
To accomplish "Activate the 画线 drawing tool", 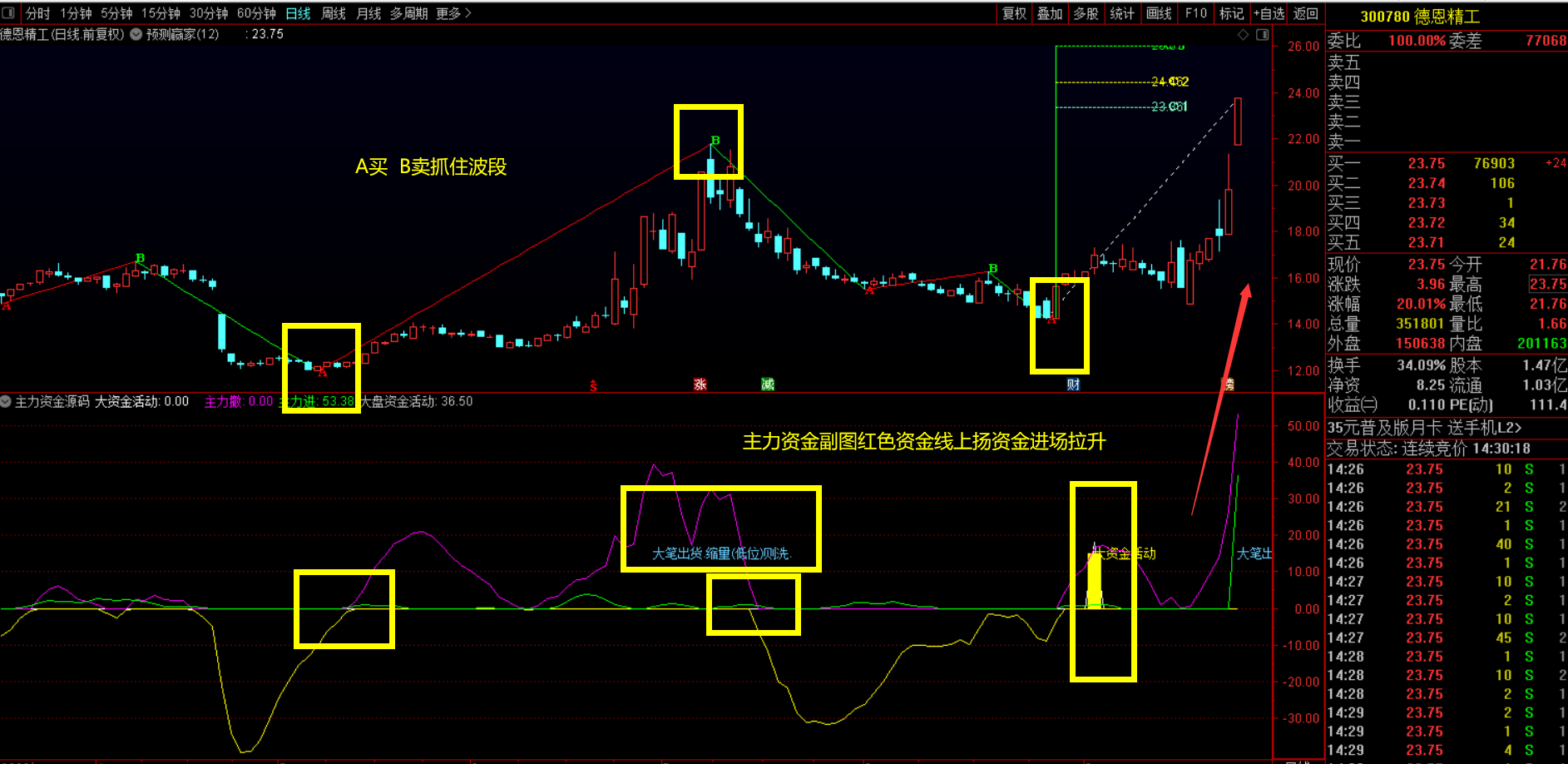I will [x=1159, y=13].
